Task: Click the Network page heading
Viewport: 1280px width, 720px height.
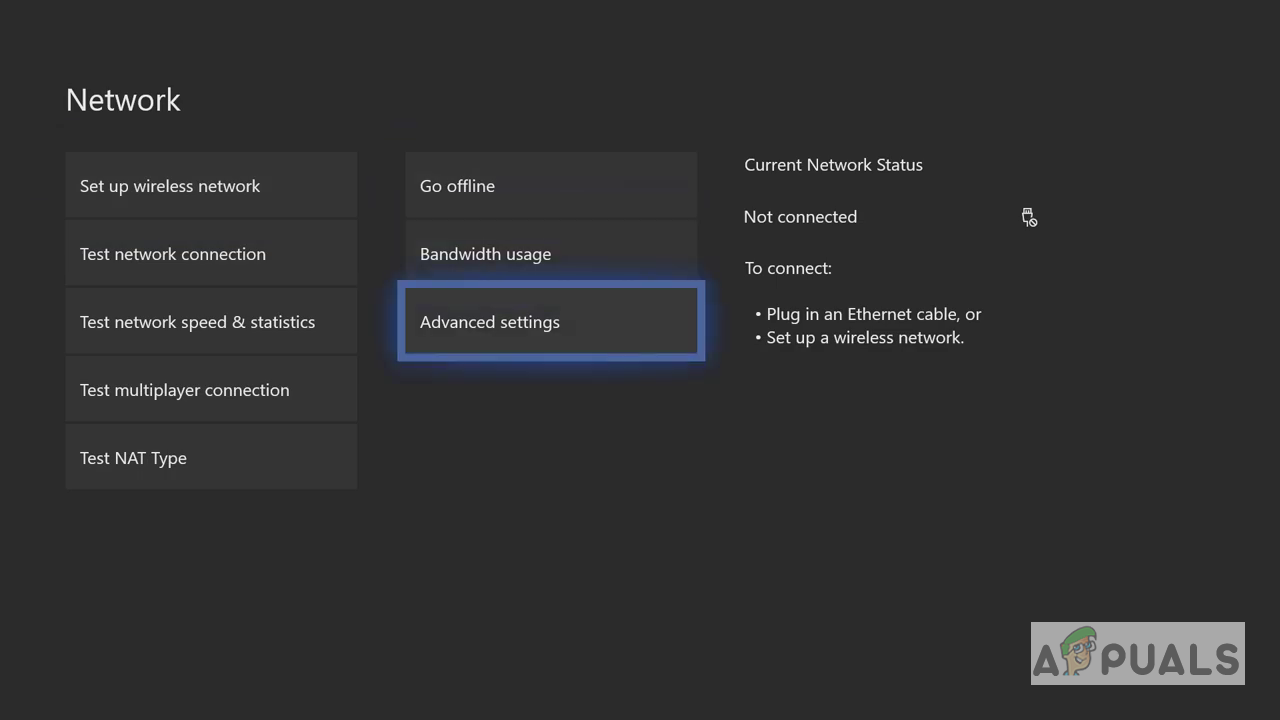Action: coord(123,100)
